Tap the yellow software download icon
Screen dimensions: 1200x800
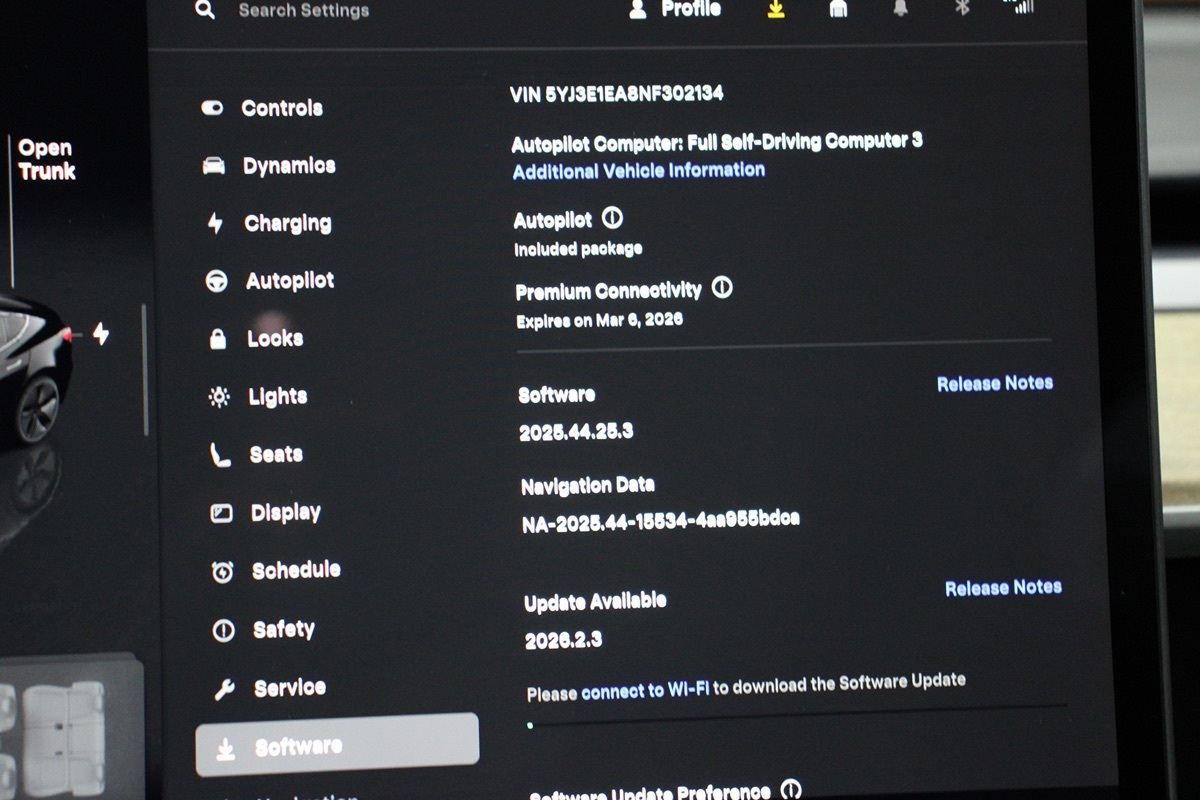[x=775, y=9]
